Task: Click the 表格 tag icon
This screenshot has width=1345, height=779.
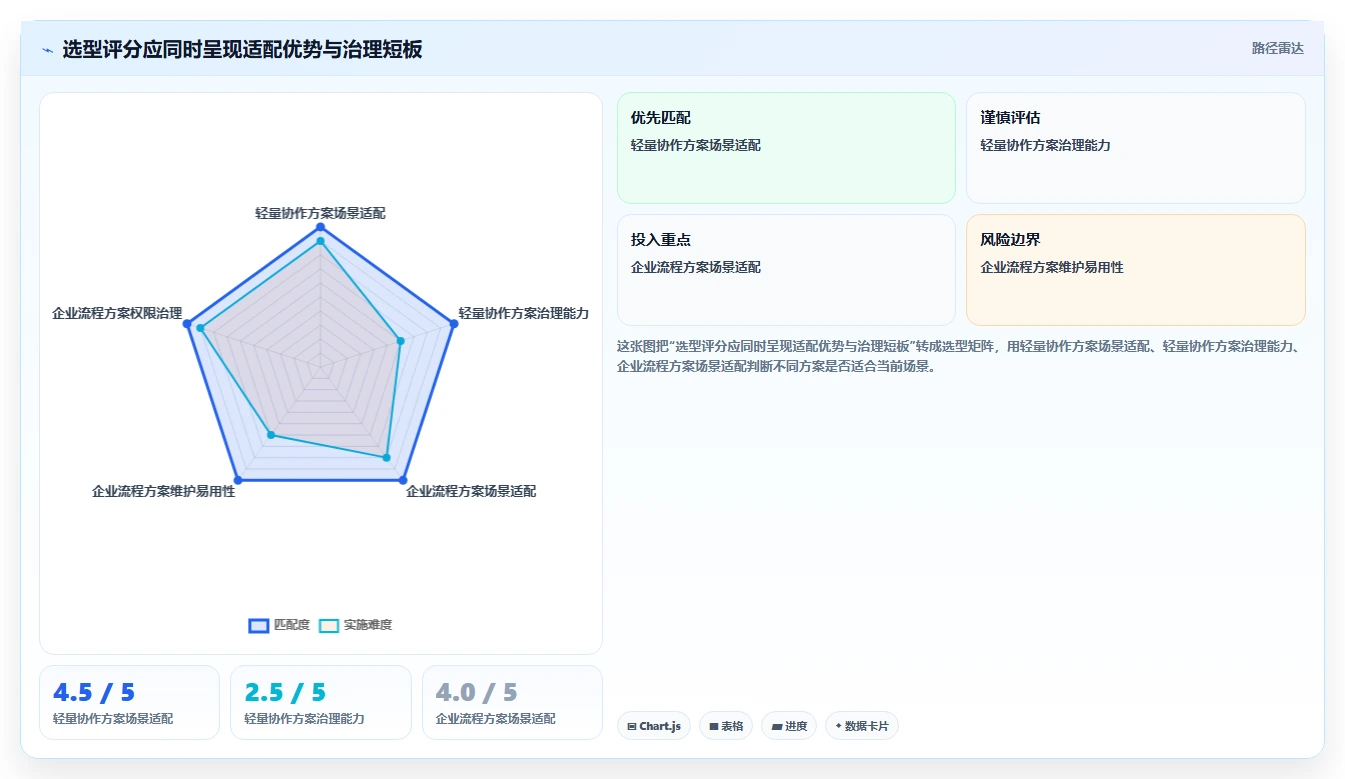Action: pyautogui.click(x=714, y=727)
